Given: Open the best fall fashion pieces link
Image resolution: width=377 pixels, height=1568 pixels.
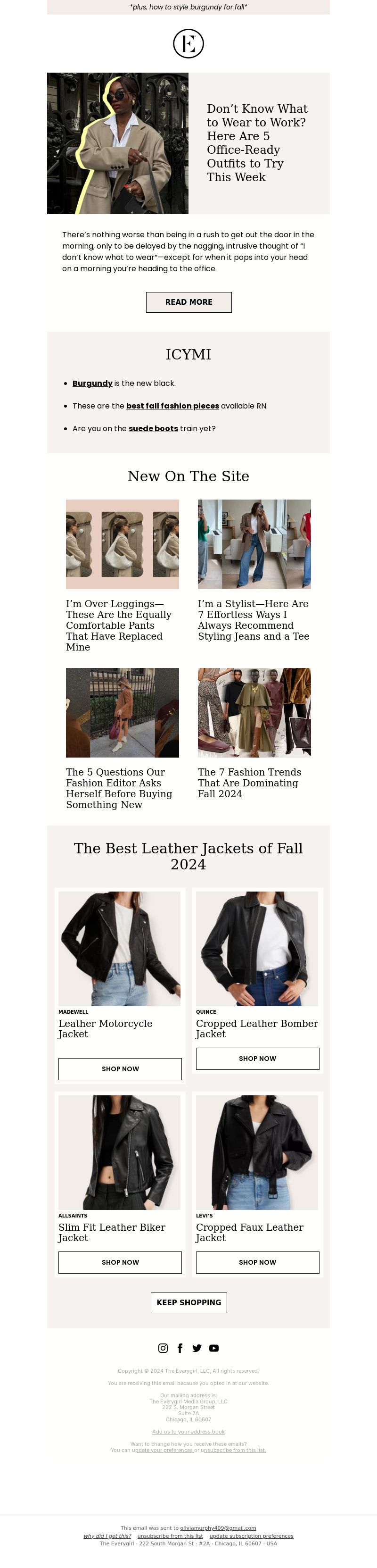Looking at the screenshot, I should click(172, 405).
